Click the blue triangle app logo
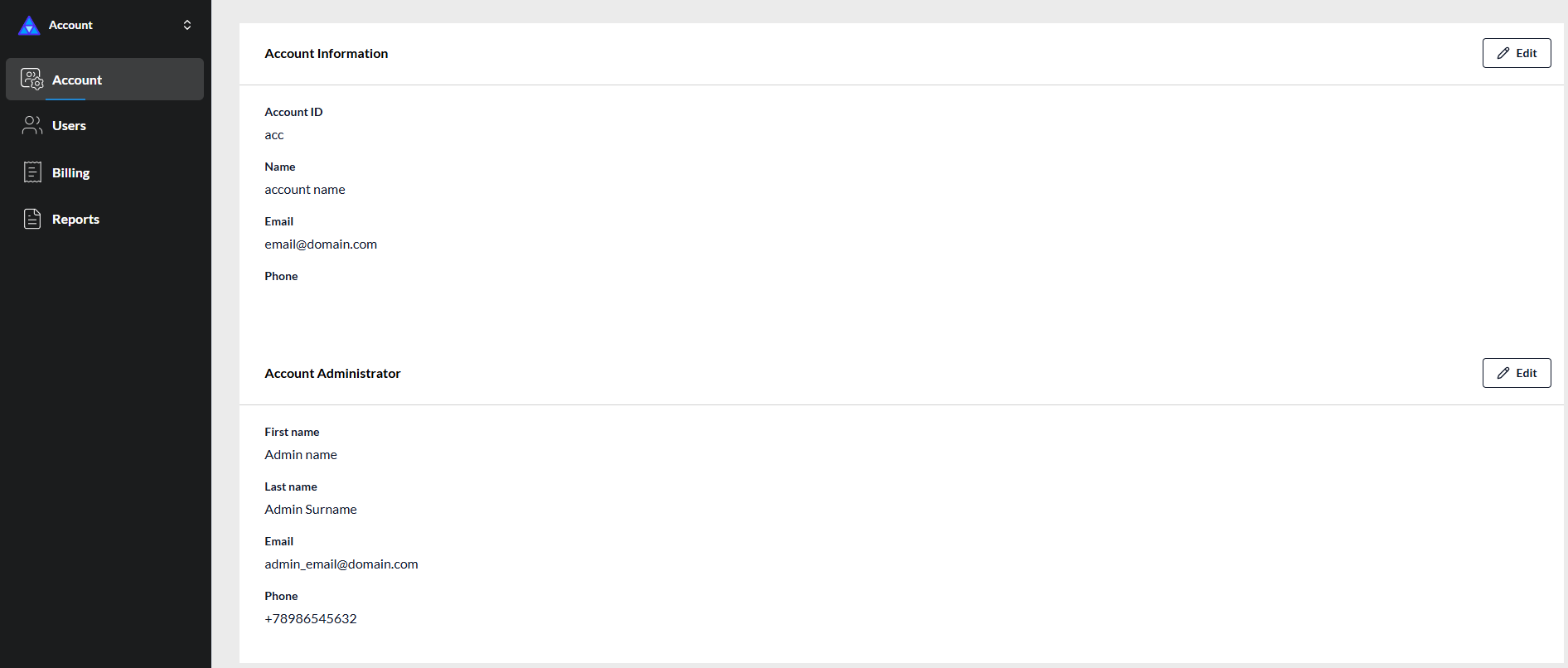Image resolution: width=1568 pixels, height=668 pixels. coord(29,26)
